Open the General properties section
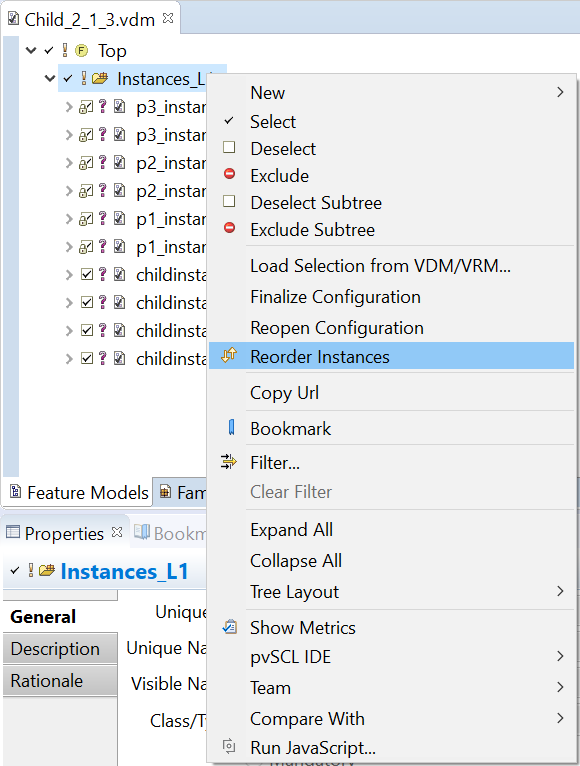The height and width of the screenshot is (766, 580). pos(60,617)
